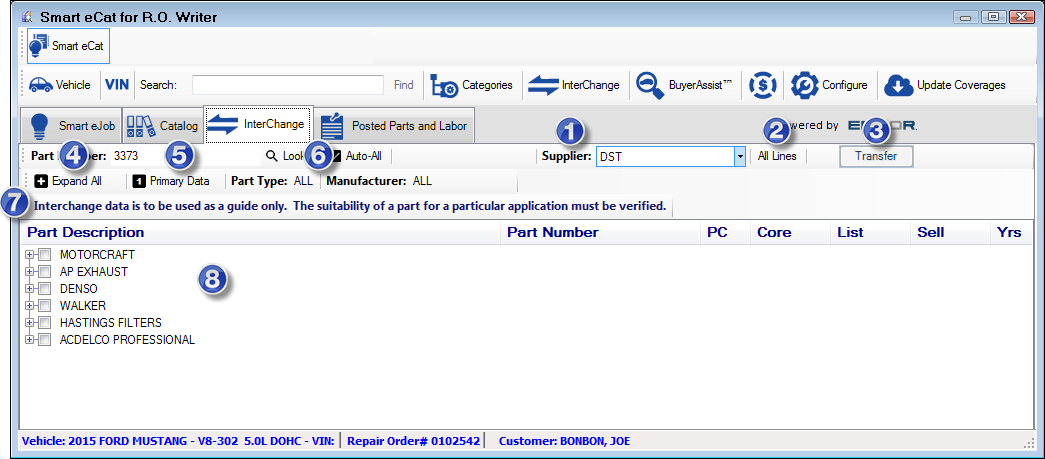Open the Manufacturer ALL filter

coord(379,181)
